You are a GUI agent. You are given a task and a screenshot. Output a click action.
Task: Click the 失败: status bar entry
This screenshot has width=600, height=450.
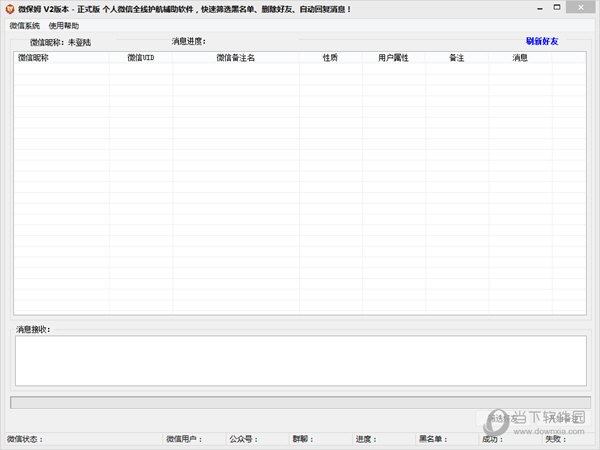[556, 439]
